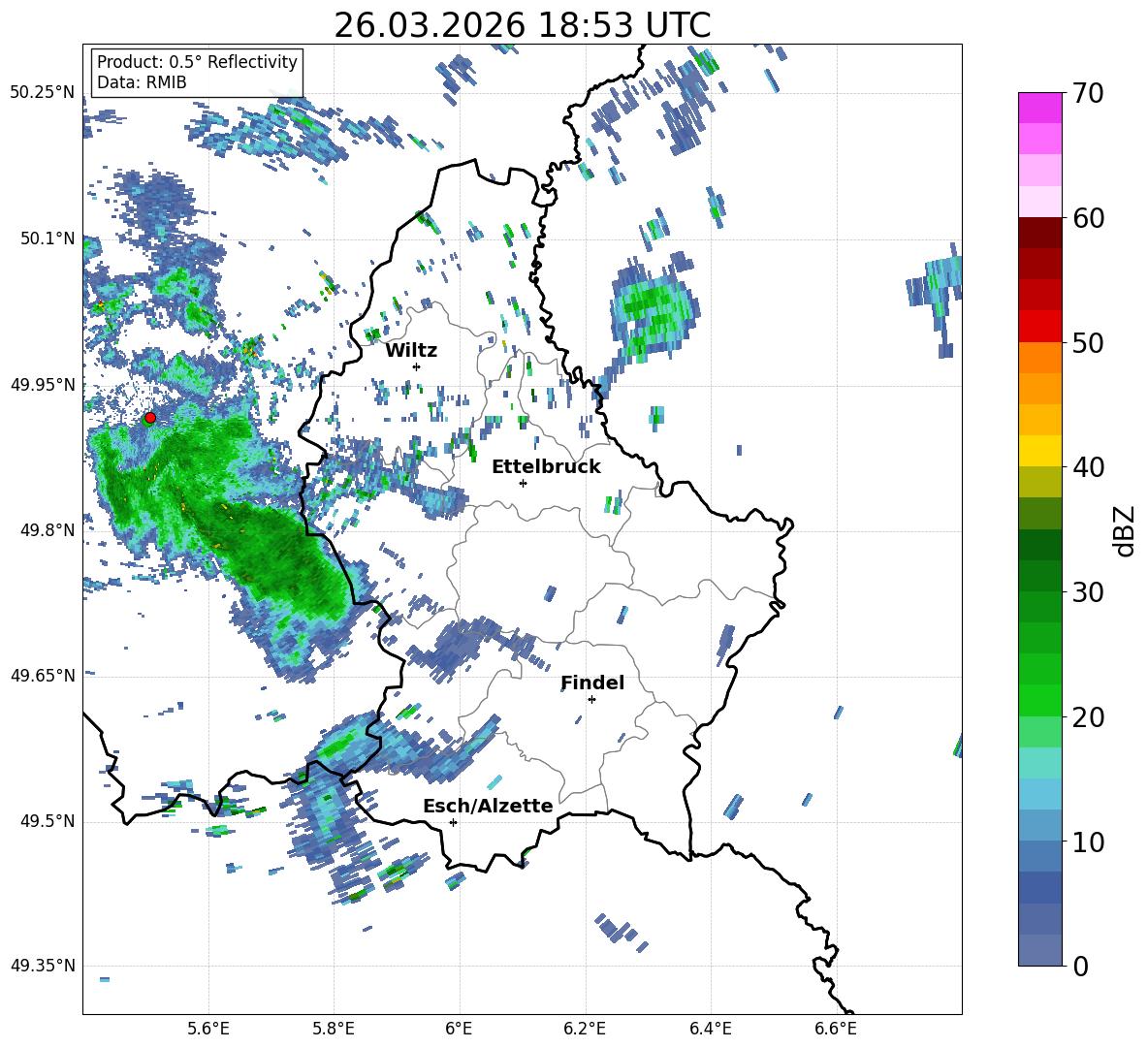Click the 60 value on colorbar
Viewport: 1148px width, 1048px height.
click(1088, 218)
